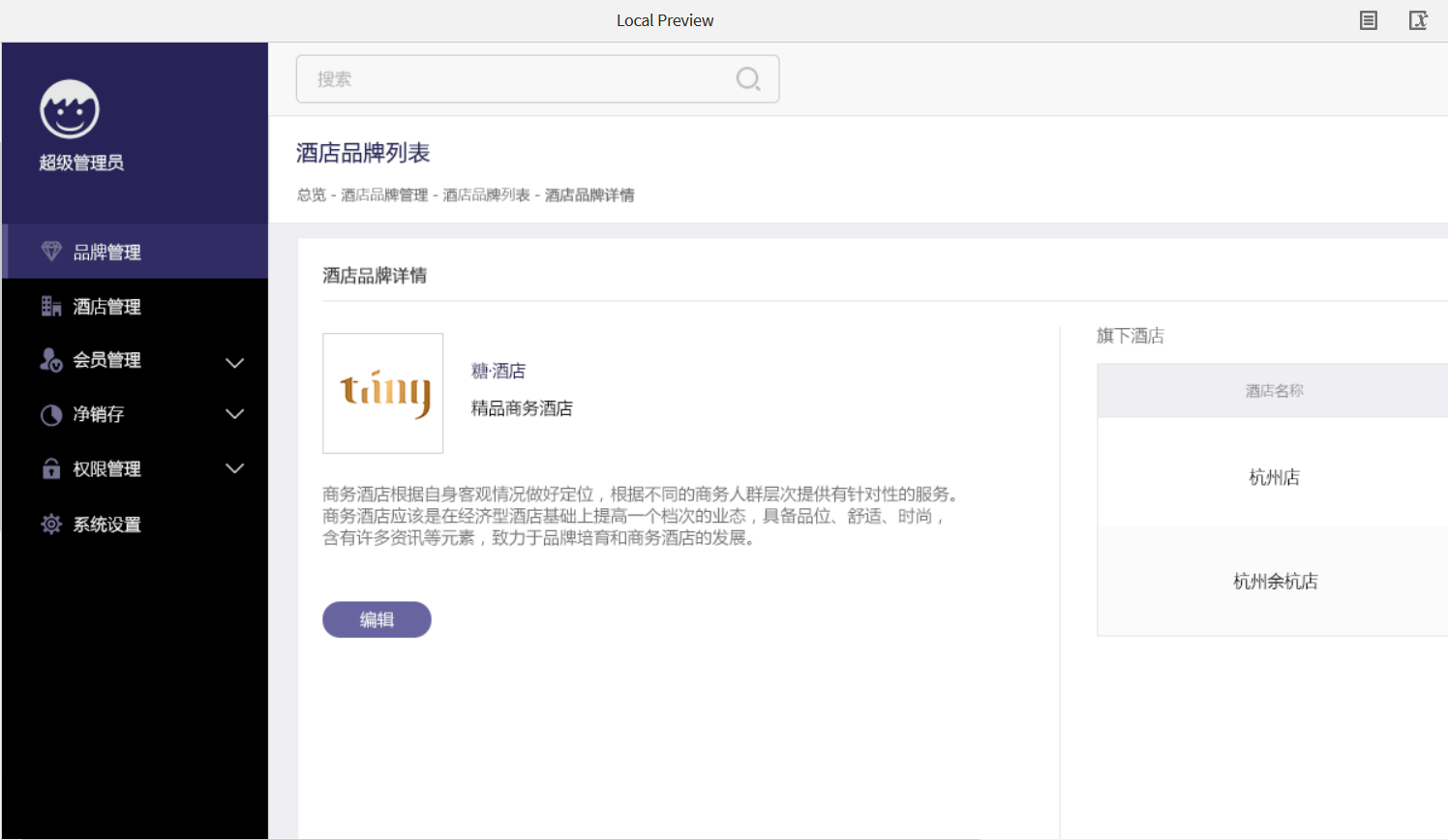The height and width of the screenshot is (840, 1448).
Task: Open the 会员管理 menu item
Action: coord(136,360)
